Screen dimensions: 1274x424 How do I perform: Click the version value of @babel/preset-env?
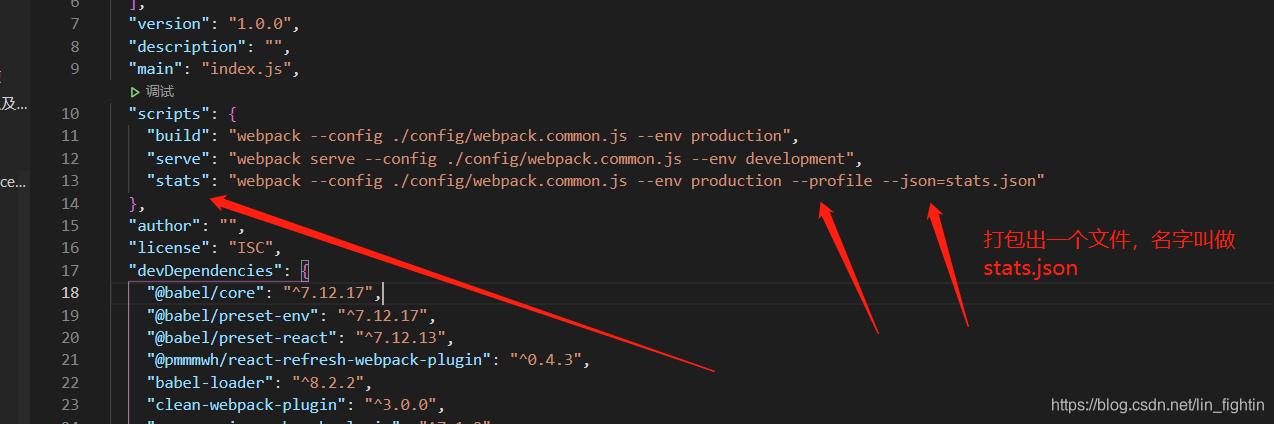[383, 316]
